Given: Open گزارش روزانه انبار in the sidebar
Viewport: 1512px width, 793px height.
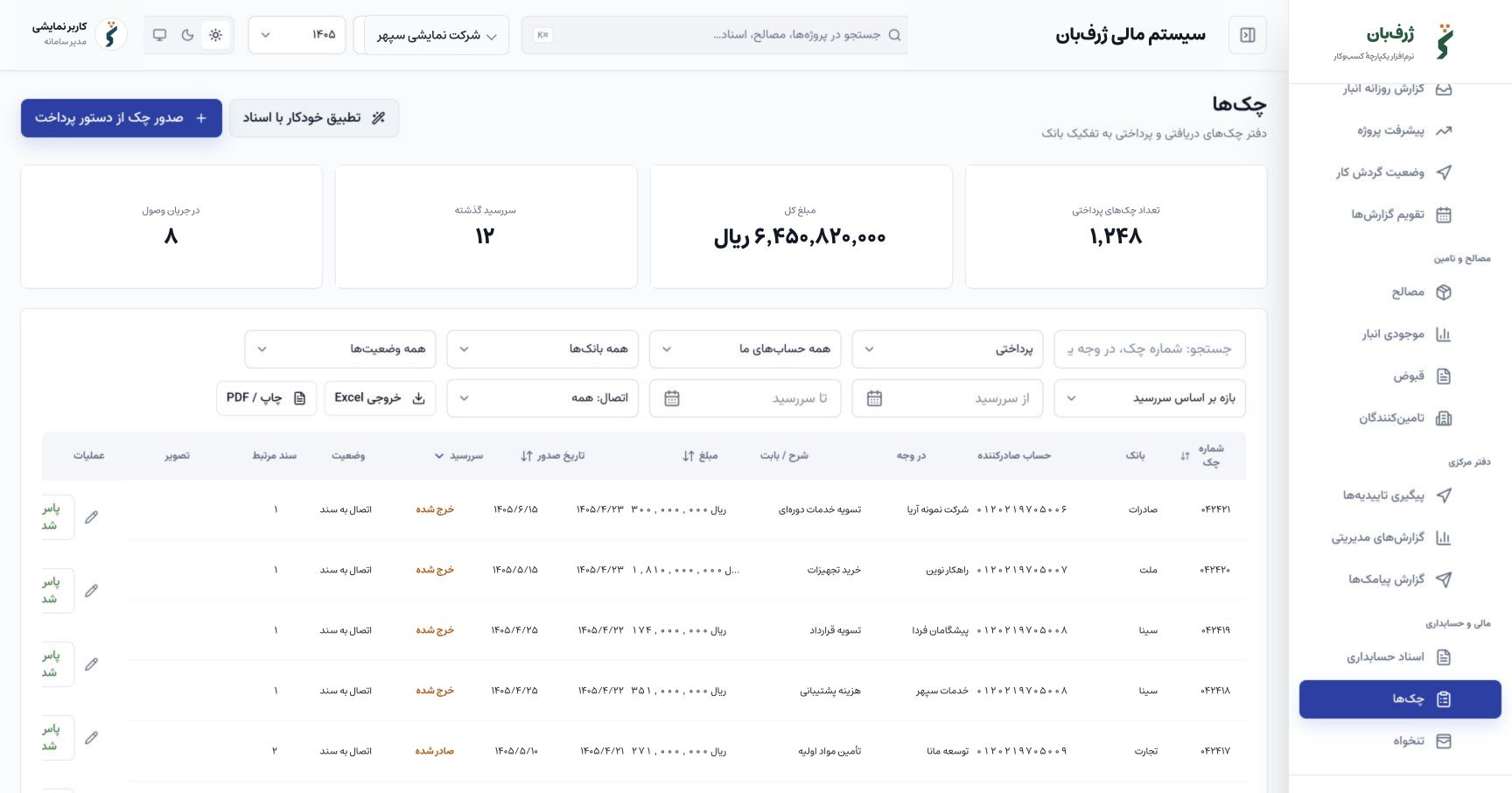Looking at the screenshot, I should coord(1400,88).
